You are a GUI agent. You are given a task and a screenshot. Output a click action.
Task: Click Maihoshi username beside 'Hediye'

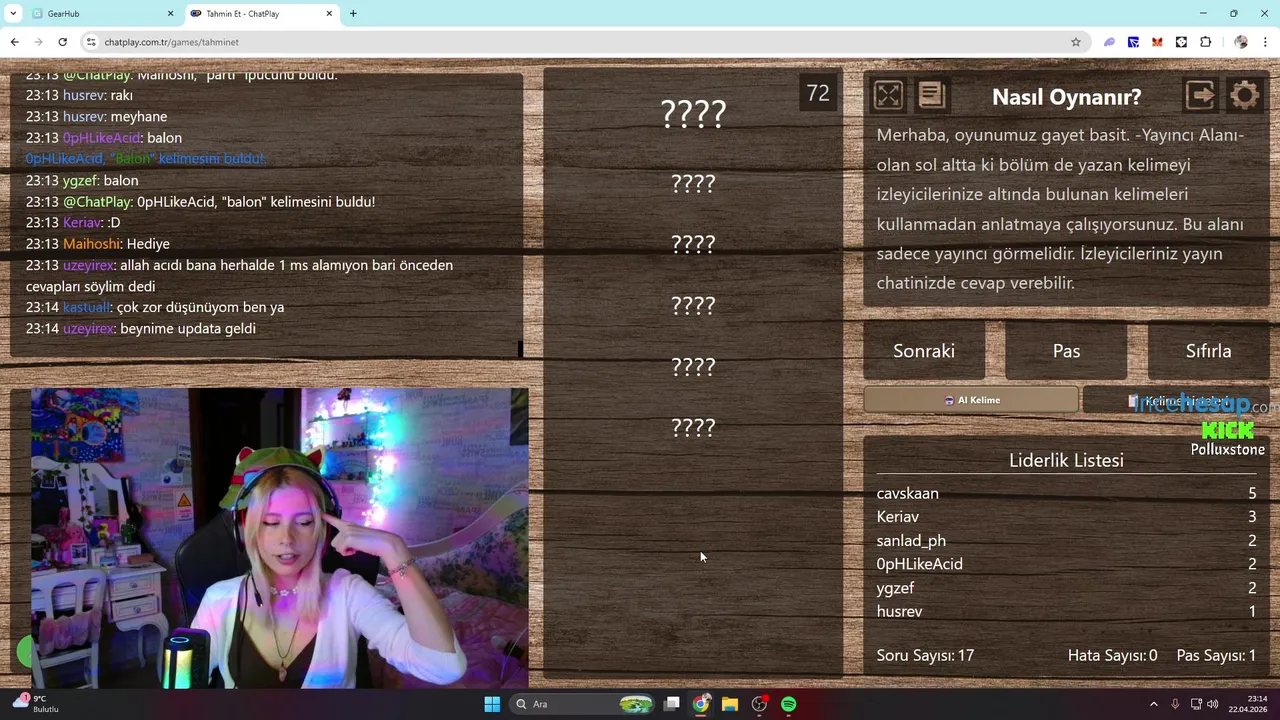click(92, 244)
